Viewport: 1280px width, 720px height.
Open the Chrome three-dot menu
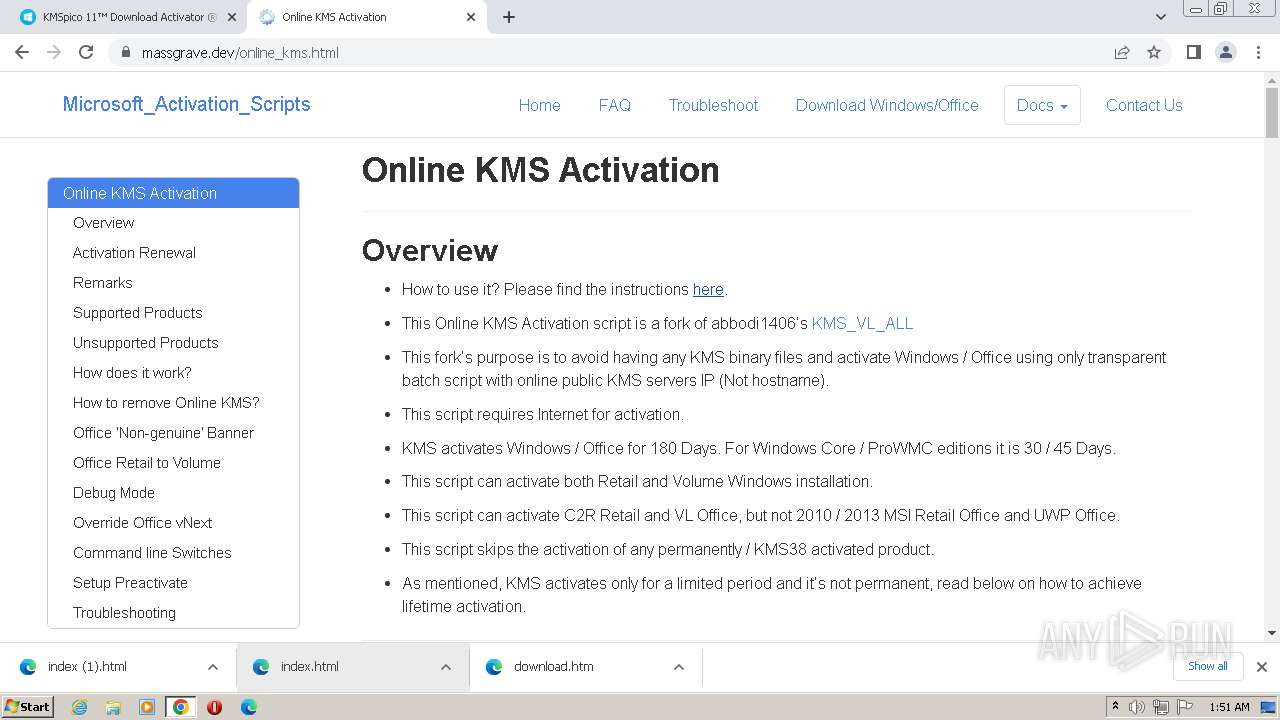1259,52
